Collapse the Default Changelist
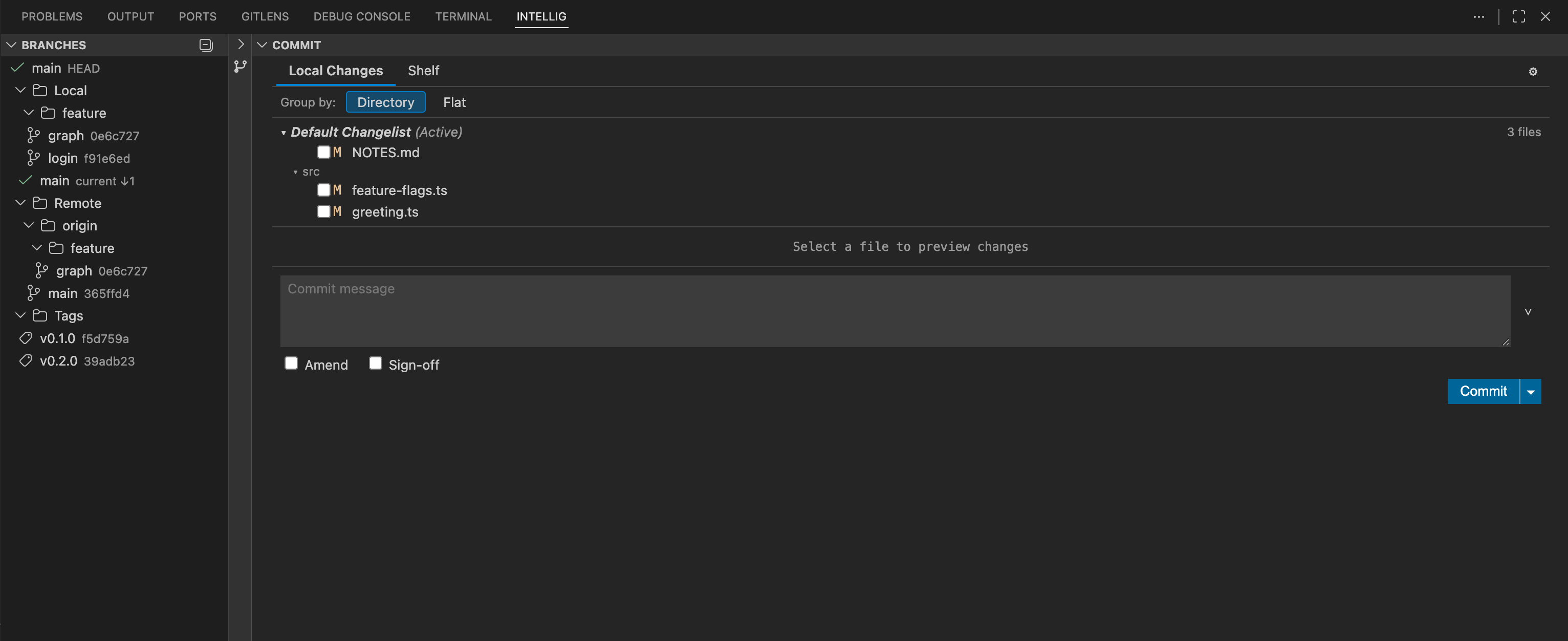Screen dimensions: 1568x641 click(283, 133)
